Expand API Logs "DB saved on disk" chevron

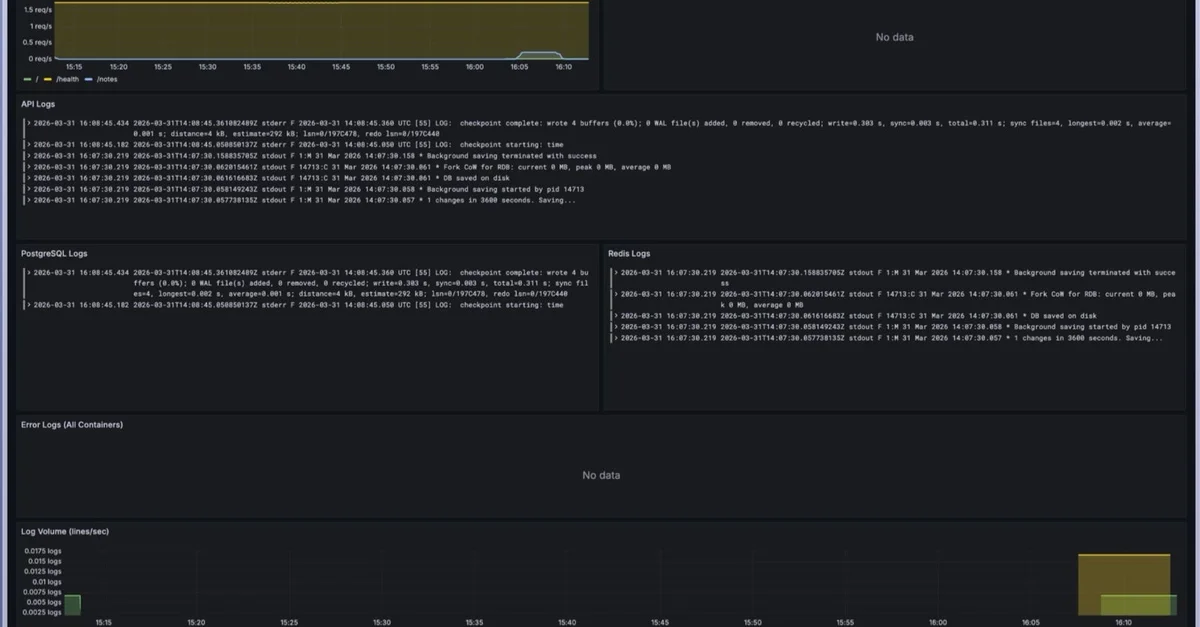click(x=27, y=178)
